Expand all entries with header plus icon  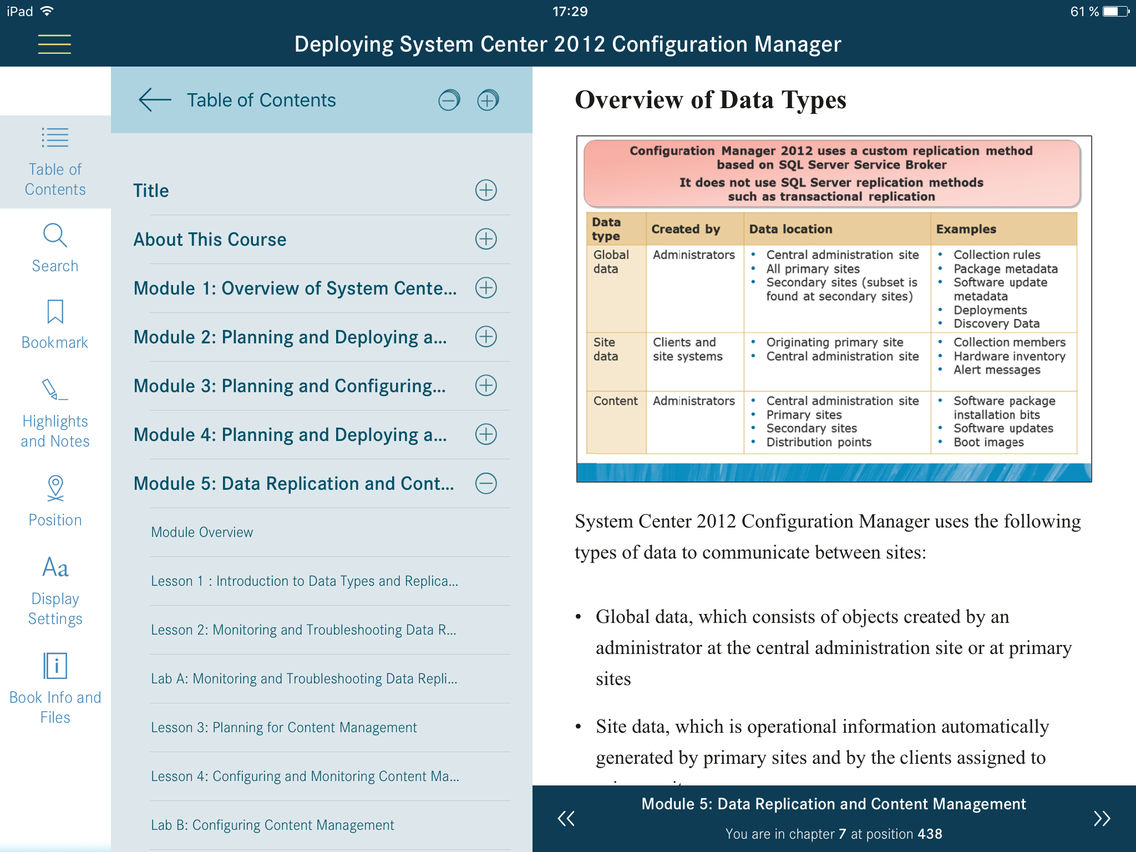tap(488, 100)
